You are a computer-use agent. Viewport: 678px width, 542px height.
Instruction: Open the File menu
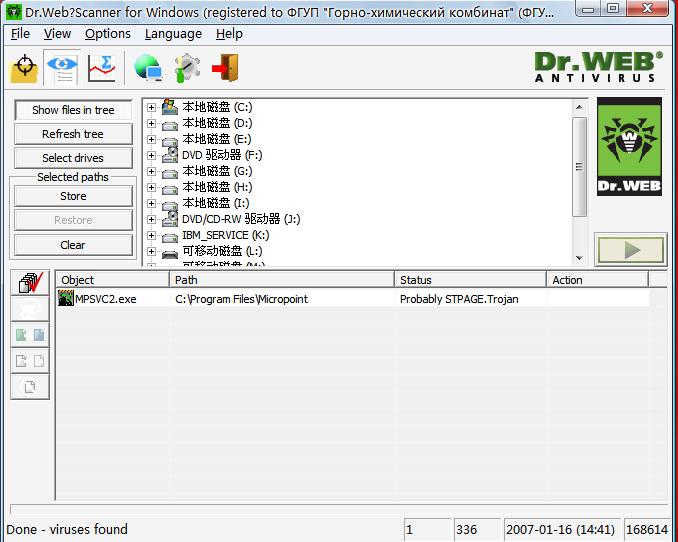click(x=20, y=34)
